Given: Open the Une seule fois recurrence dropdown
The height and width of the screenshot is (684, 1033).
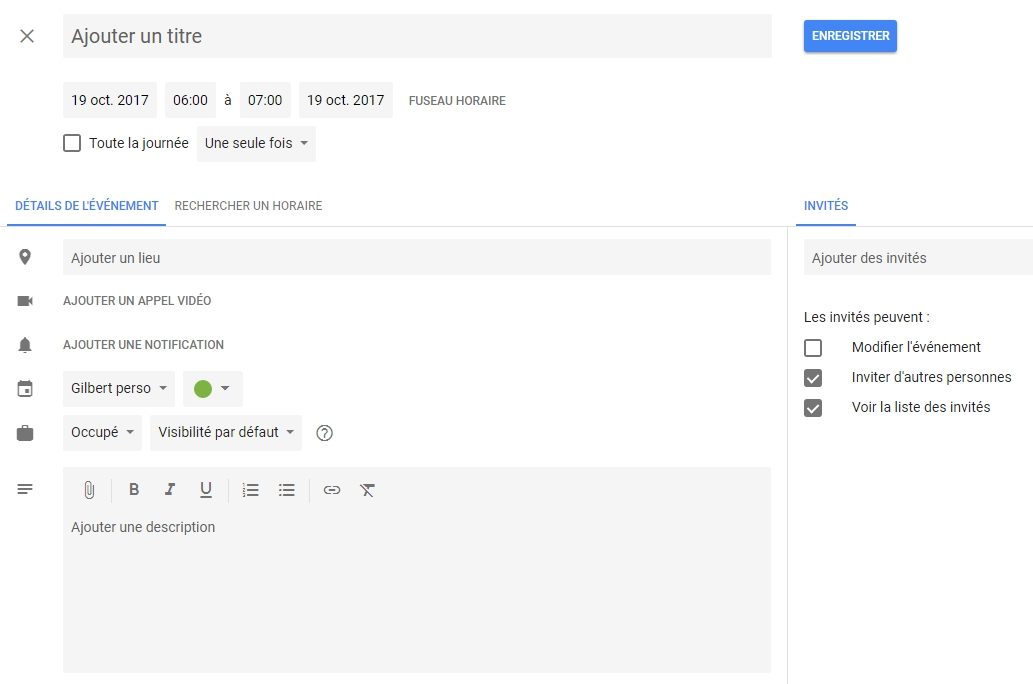Looking at the screenshot, I should [256, 143].
